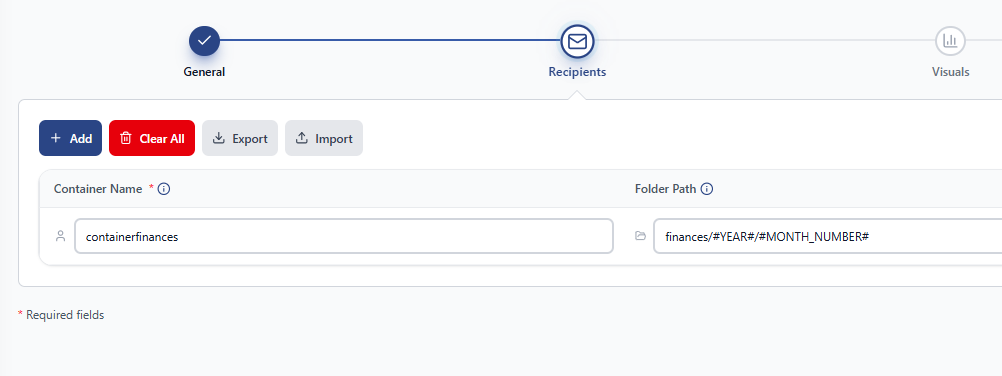Jump to the Visuals step label

[950, 72]
